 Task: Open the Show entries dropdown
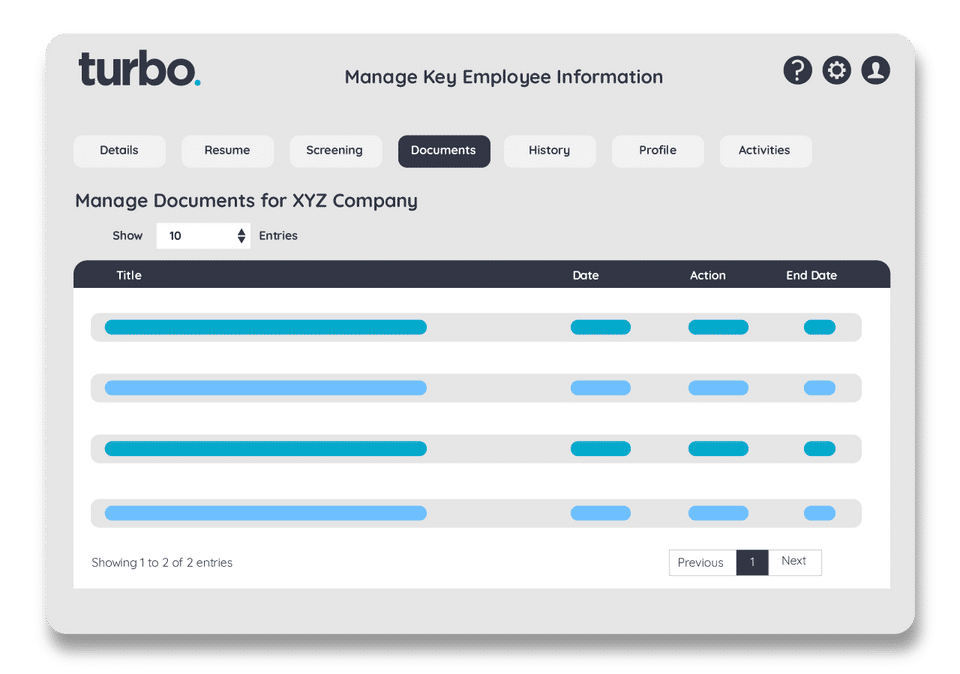click(203, 236)
